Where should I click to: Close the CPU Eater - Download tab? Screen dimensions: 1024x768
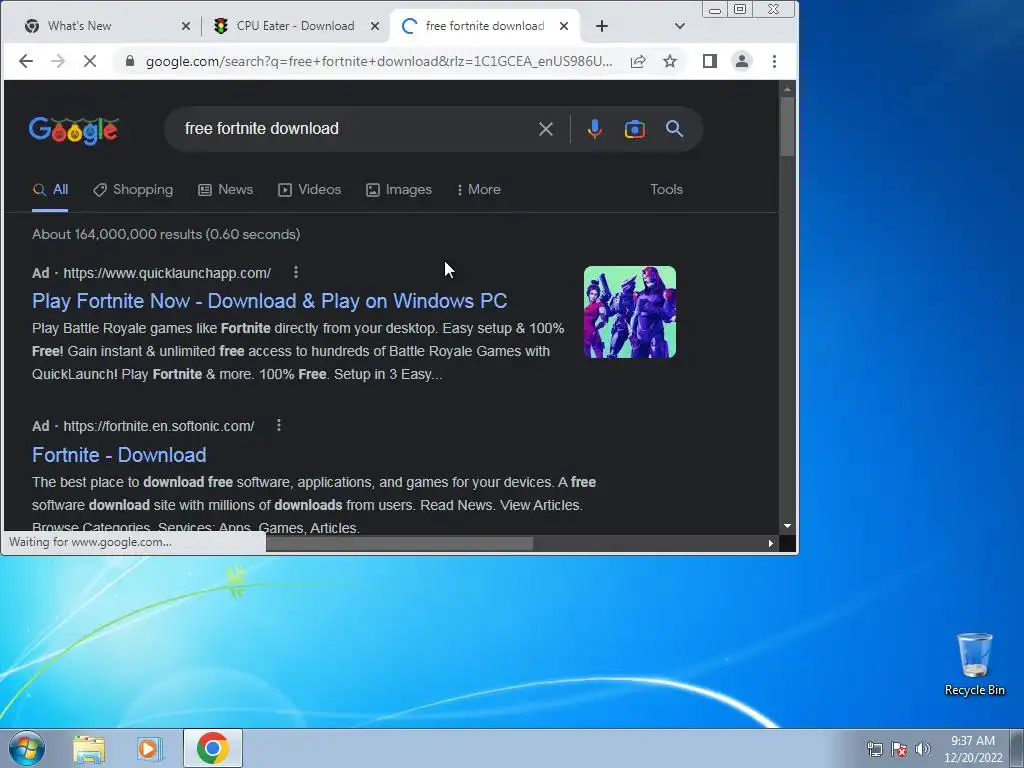tap(375, 26)
